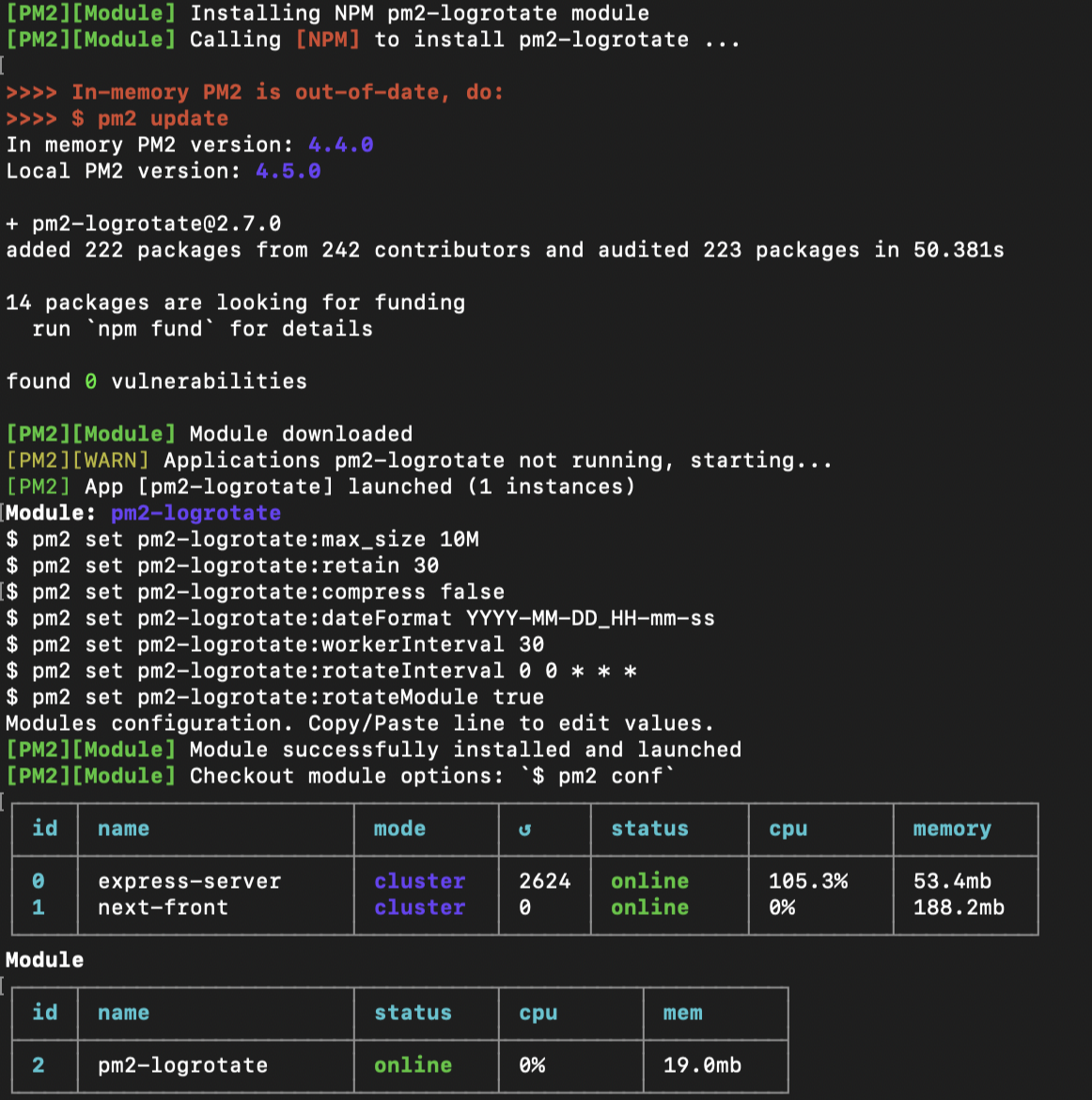Screen dimensions: 1092x1100
Task: Click the 'mode' column header
Action: tap(399, 829)
